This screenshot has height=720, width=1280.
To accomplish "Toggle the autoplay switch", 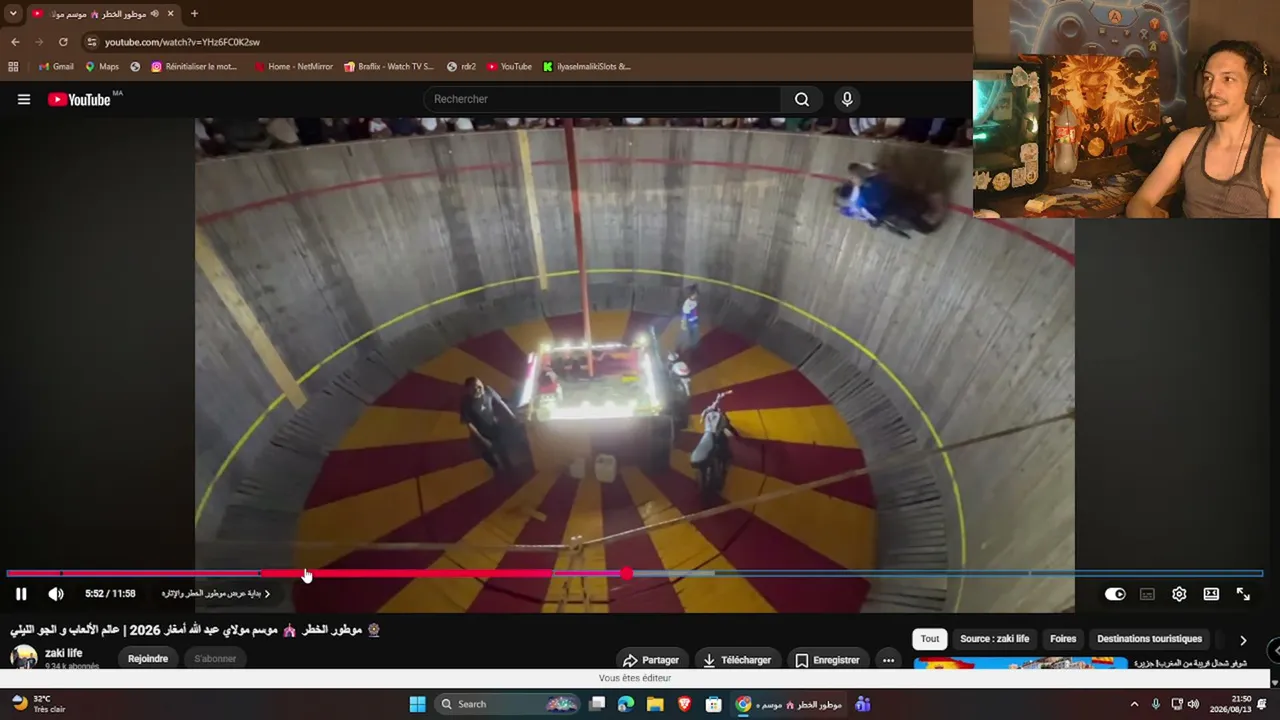I will click(1115, 594).
